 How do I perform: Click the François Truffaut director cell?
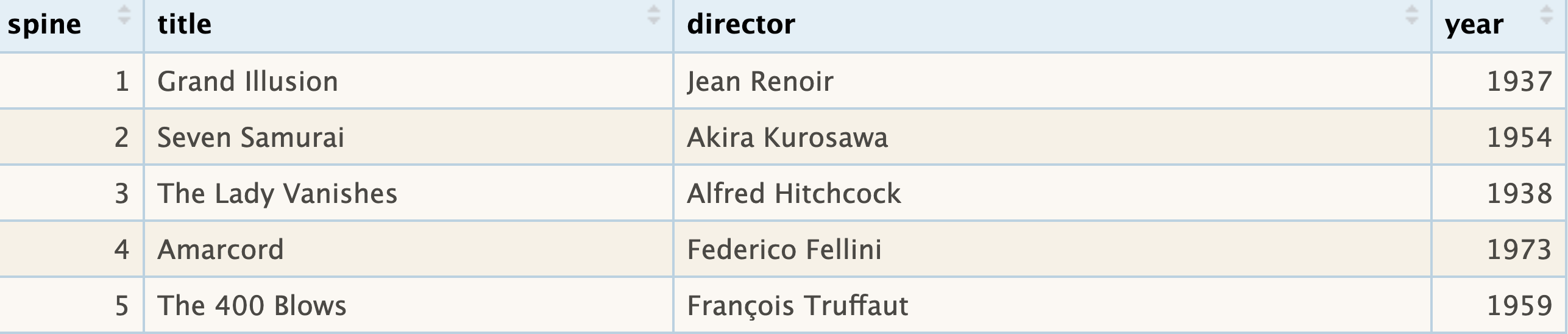(797, 306)
